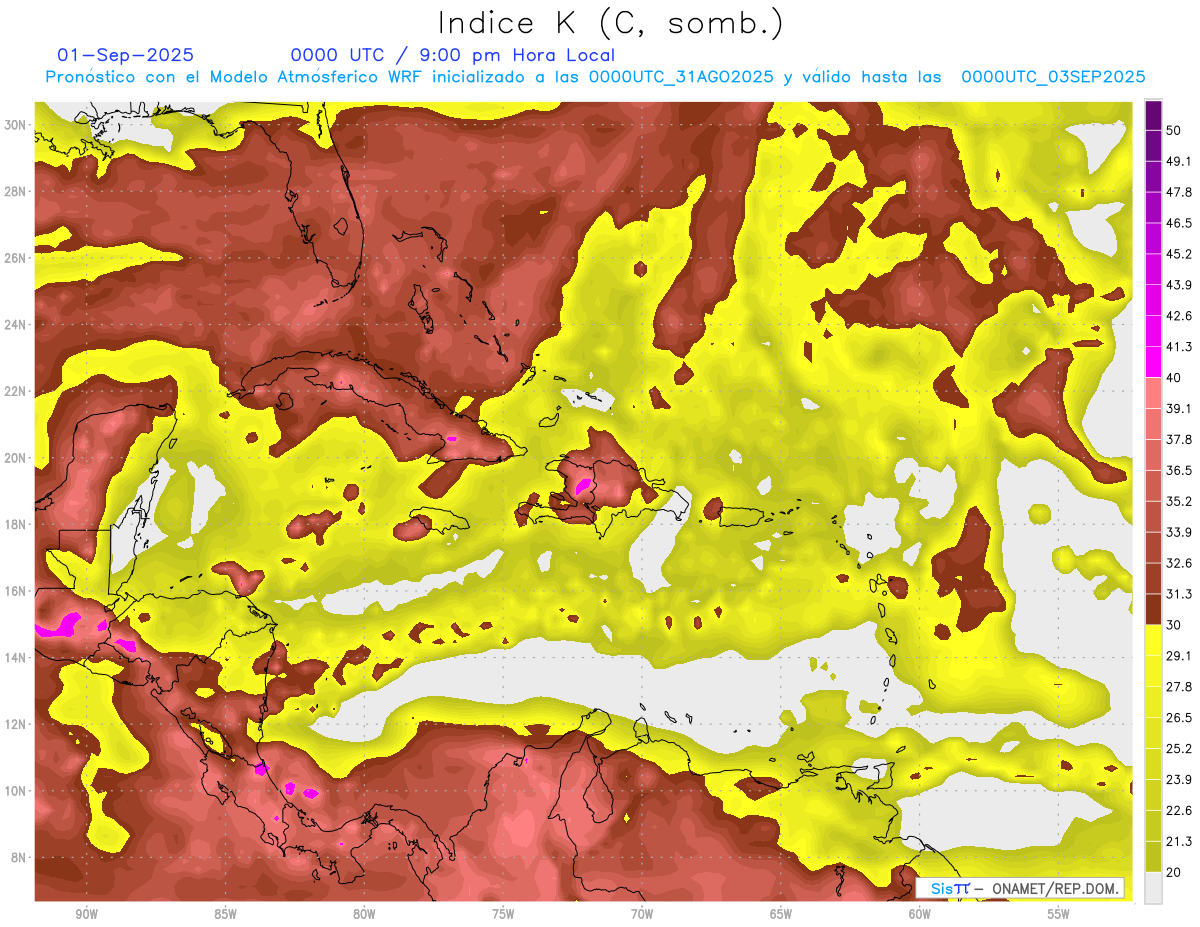
Task: Click the colorbar value 46.5
Action: click(1179, 223)
